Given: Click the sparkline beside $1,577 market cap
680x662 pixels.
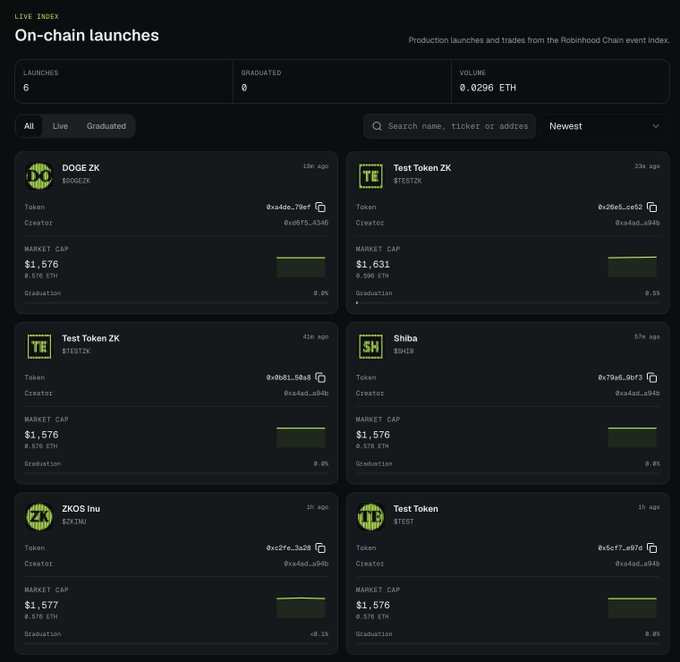Looking at the screenshot, I should [301, 608].
